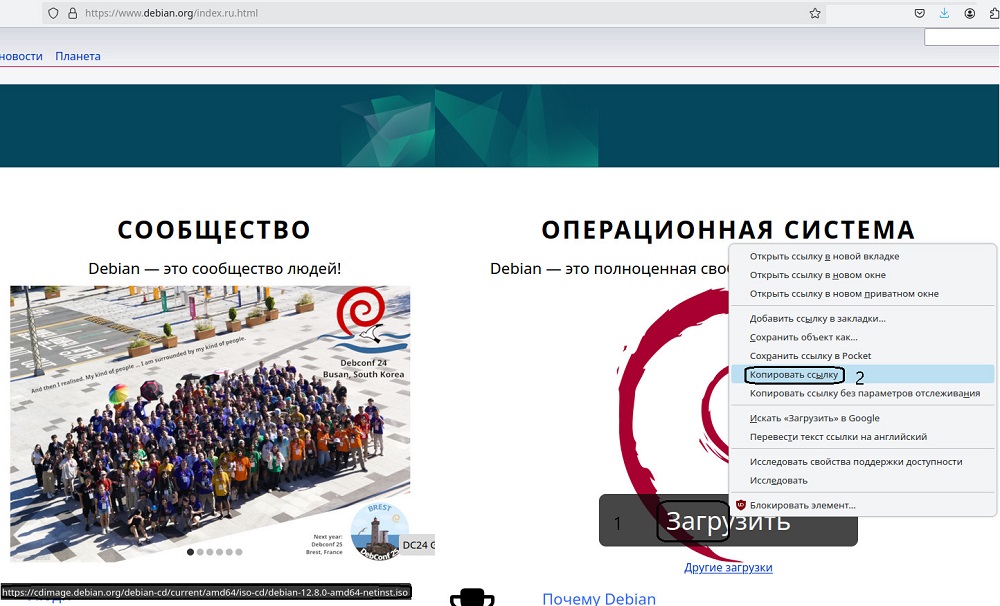Open the Firefox downloads arrow icon
Viewport: 1000px width, 606px height.
point(944,13)
